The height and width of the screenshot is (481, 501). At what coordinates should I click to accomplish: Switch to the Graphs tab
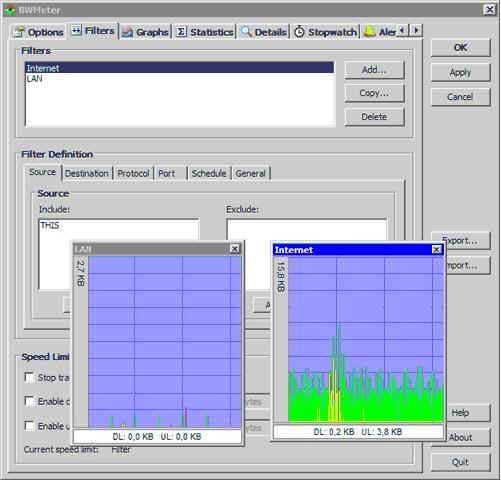[145, 32]
